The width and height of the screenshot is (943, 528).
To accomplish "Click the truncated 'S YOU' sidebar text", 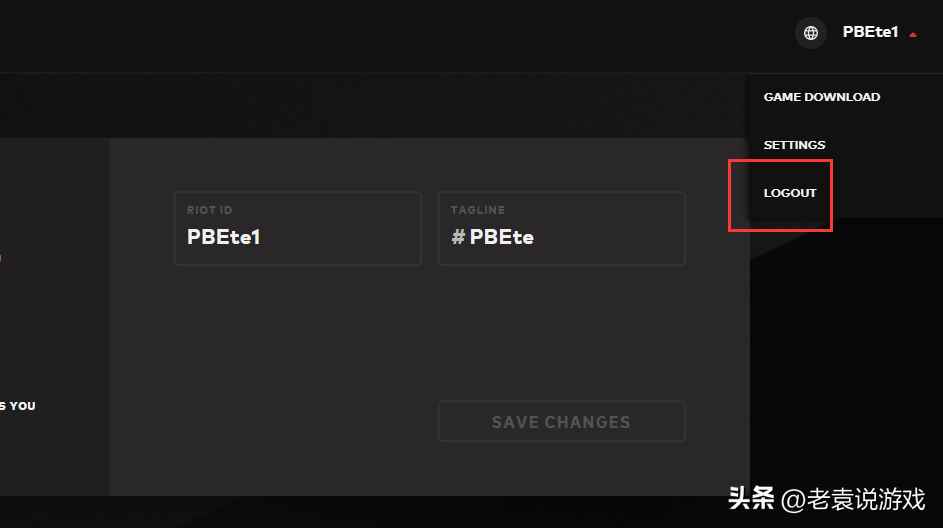I will point(18,406).
